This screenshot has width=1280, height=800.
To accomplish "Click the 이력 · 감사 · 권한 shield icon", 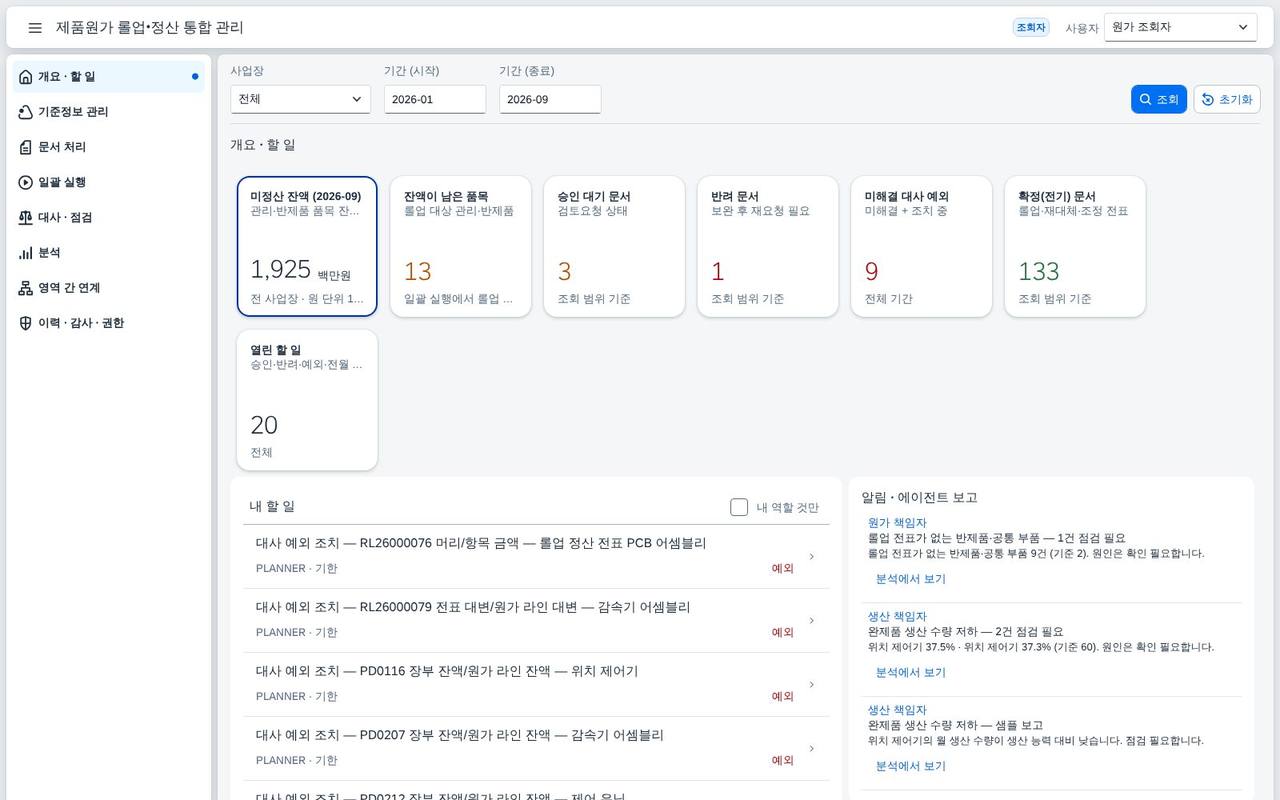I will [26, 323].
